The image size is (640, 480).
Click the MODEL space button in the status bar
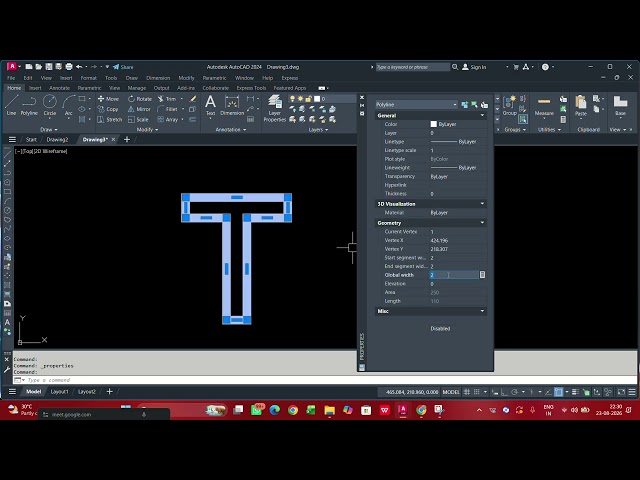[451, 392]
